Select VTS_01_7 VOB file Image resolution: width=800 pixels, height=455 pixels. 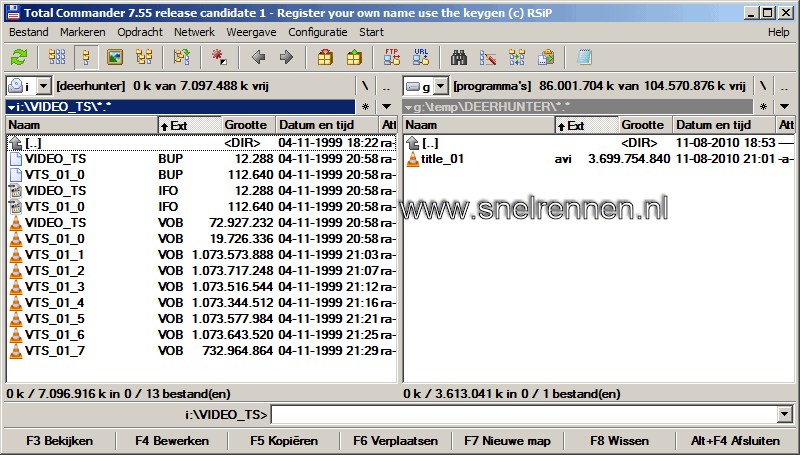tap(202, 351)
